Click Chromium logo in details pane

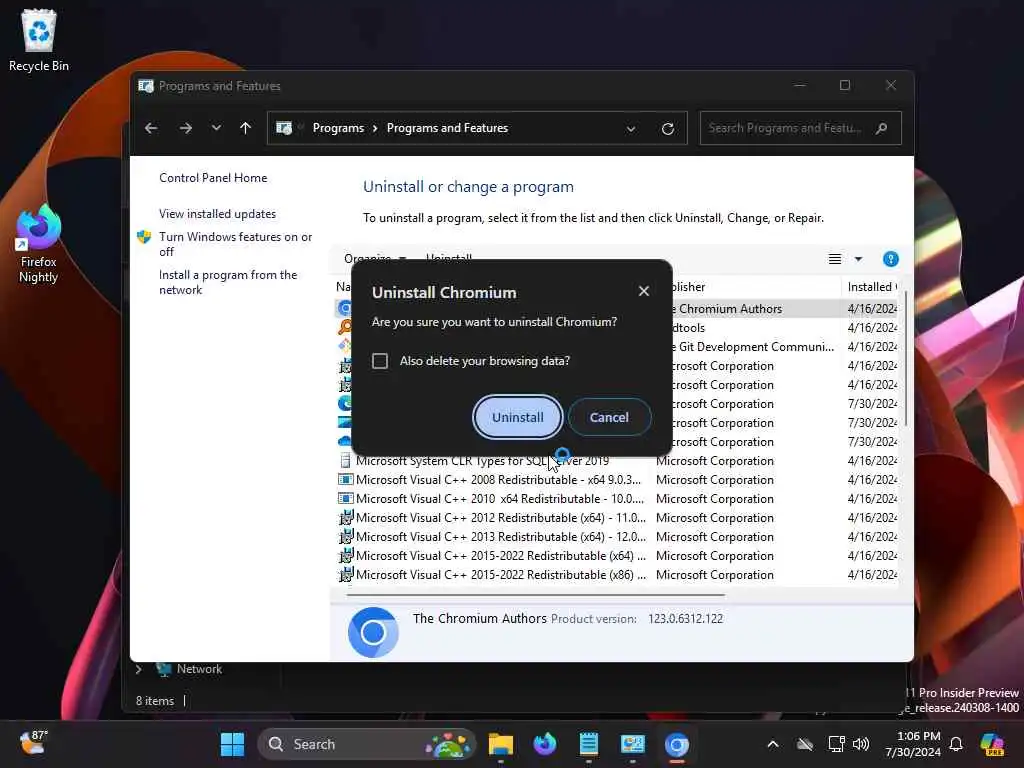373,632
